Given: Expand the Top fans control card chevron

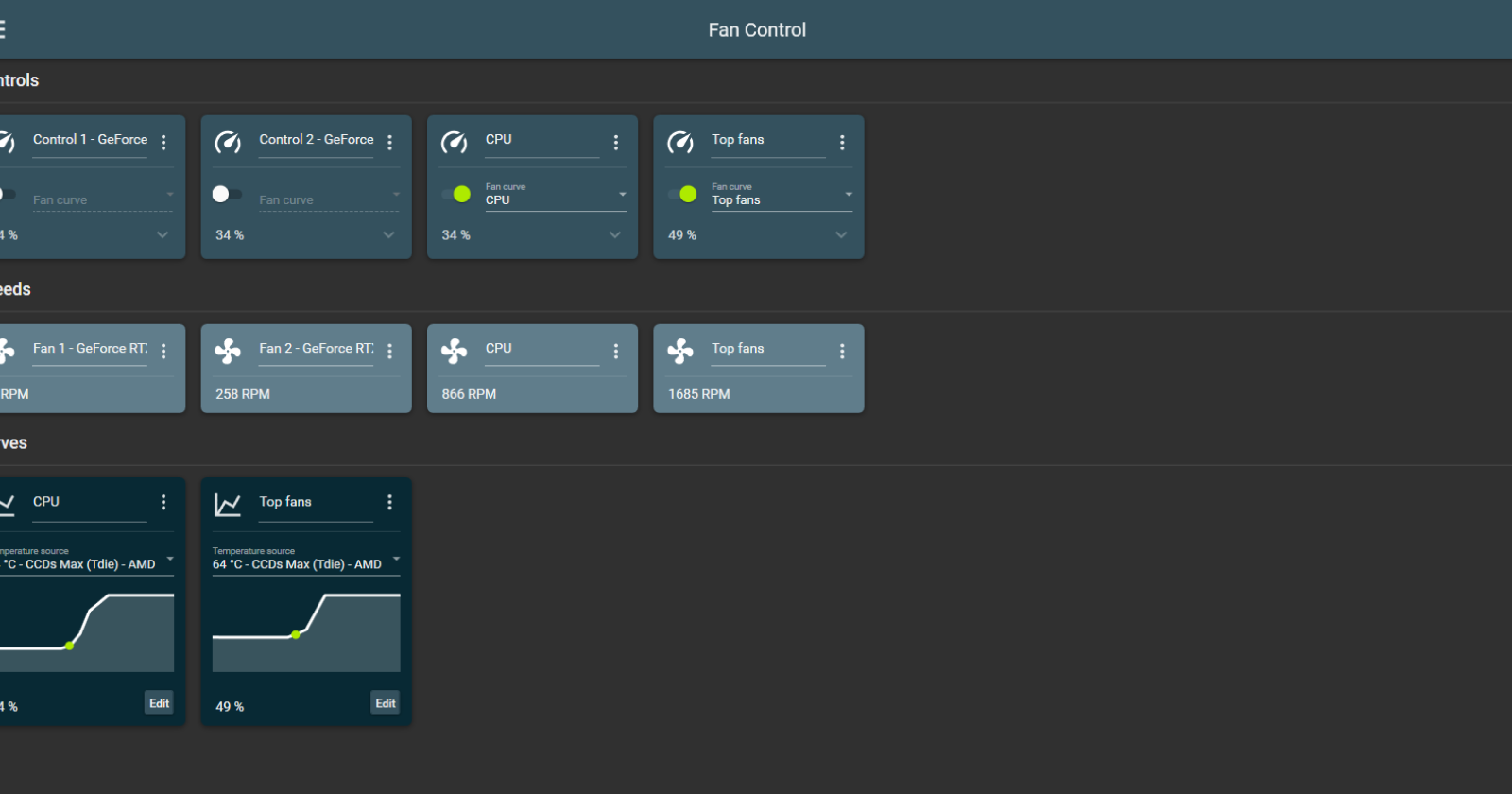Looking at the screenshot, I should pos(841,234).
